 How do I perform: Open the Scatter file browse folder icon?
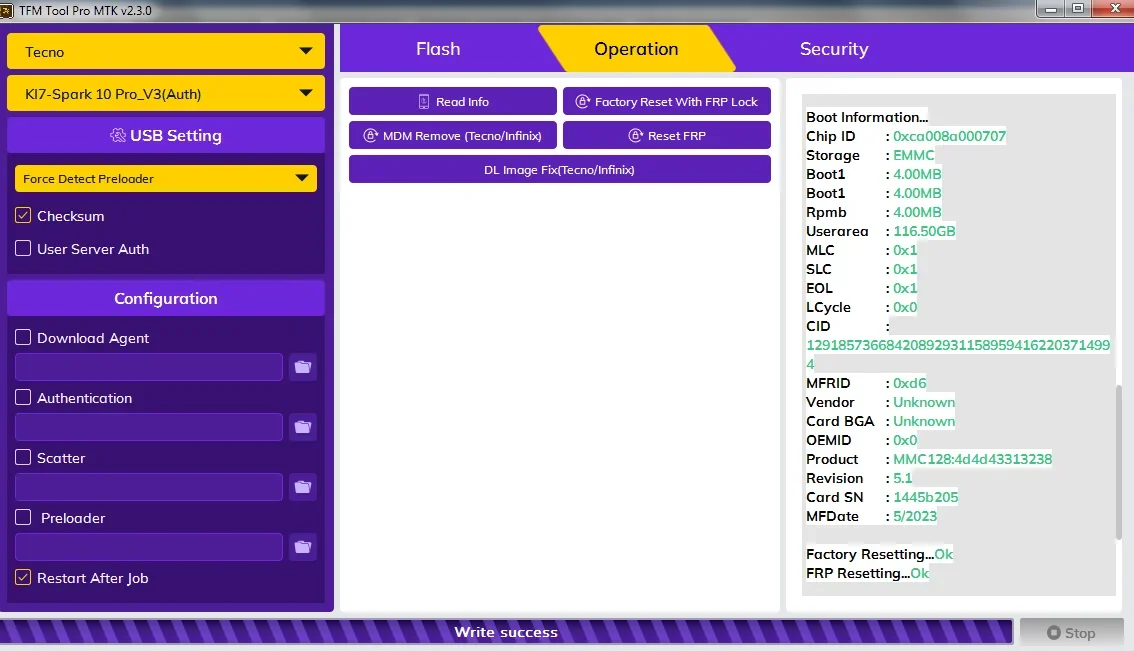303,487
